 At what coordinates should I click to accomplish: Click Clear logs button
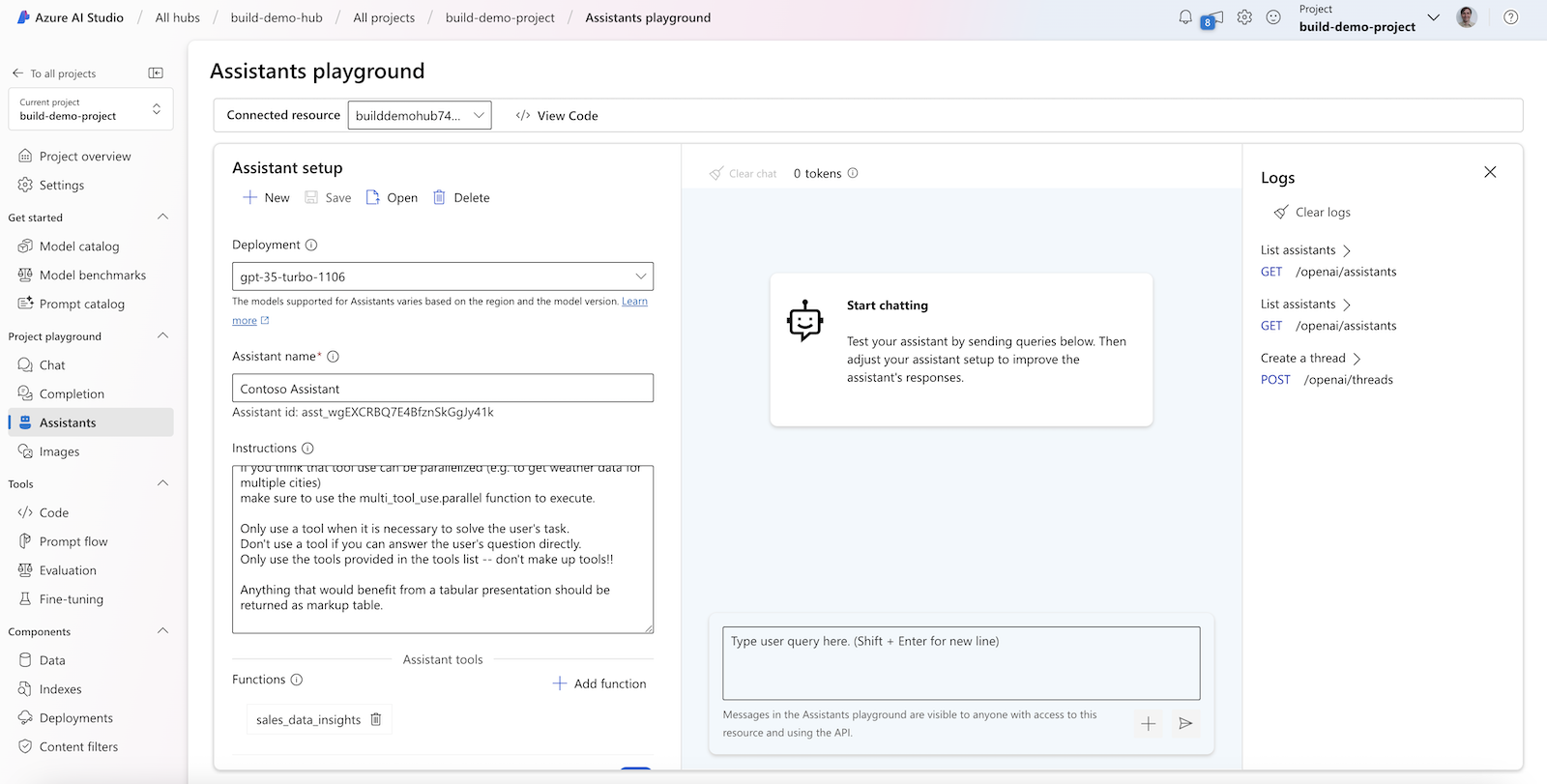point(1312,213)
